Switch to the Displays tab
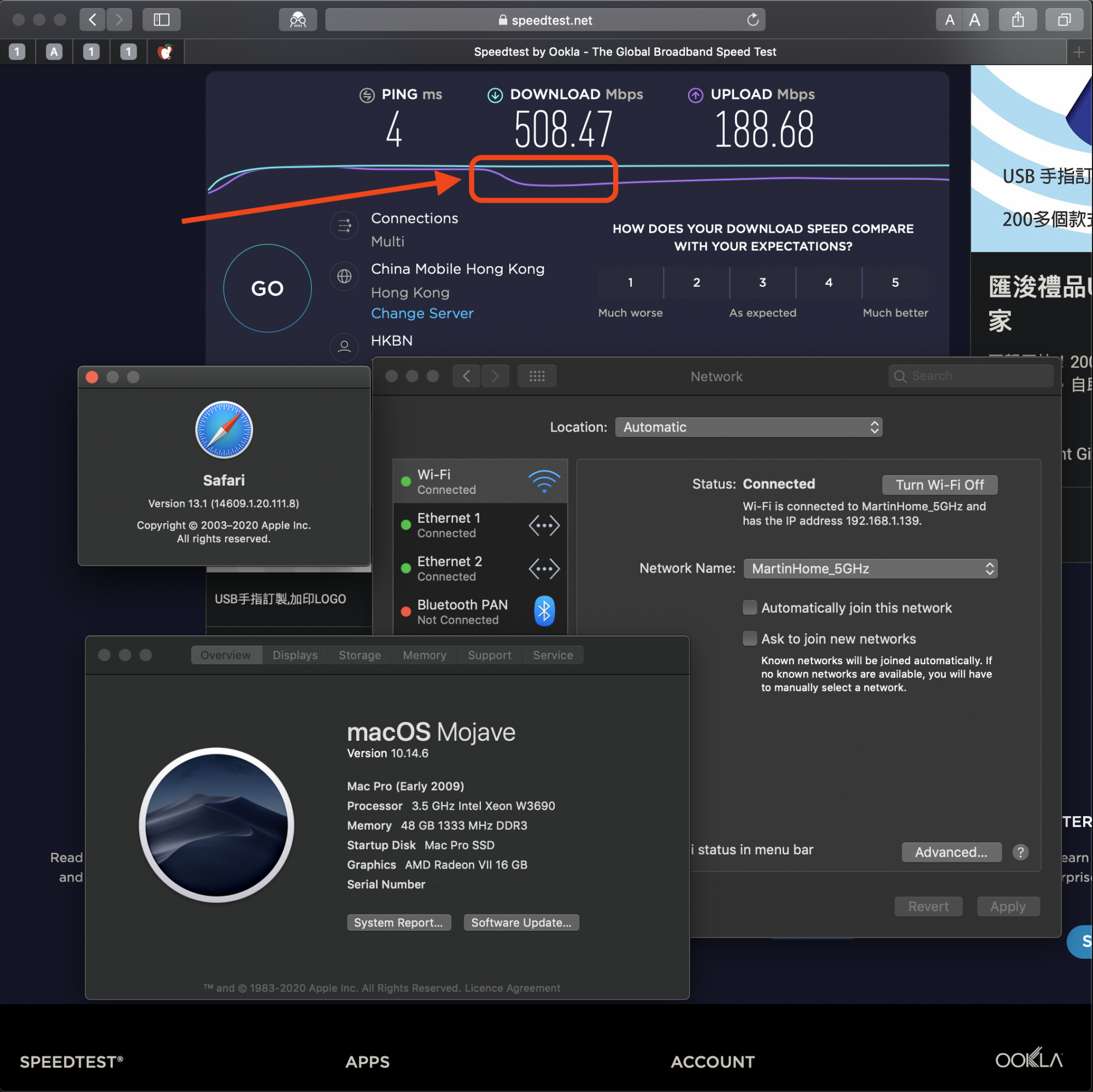 pyautogui.click(x=295, y=655)
